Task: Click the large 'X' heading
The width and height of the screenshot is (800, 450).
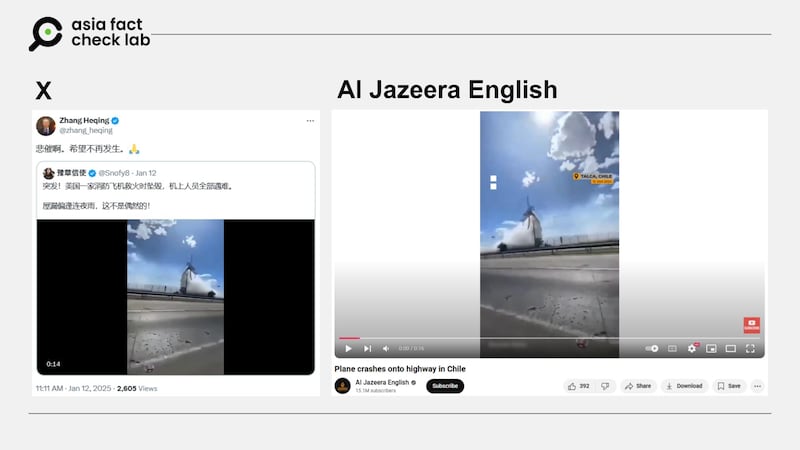Action: (44, 91)
